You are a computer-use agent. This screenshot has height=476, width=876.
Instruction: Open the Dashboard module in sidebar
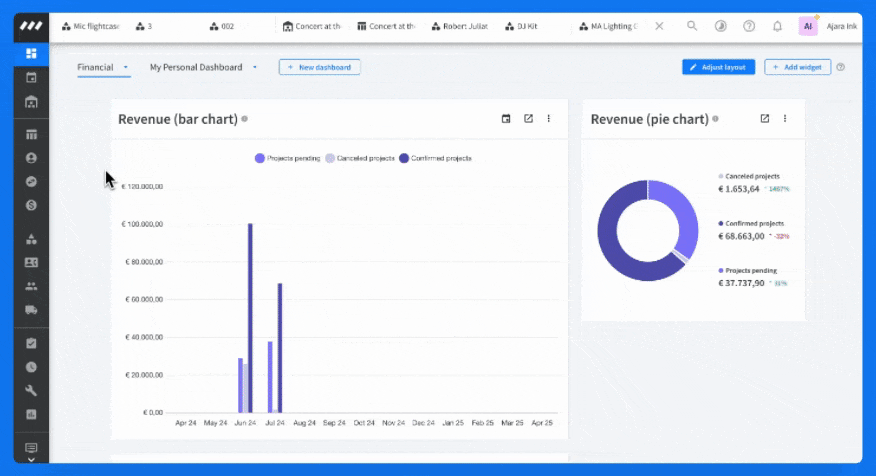[x=31, y=53]
